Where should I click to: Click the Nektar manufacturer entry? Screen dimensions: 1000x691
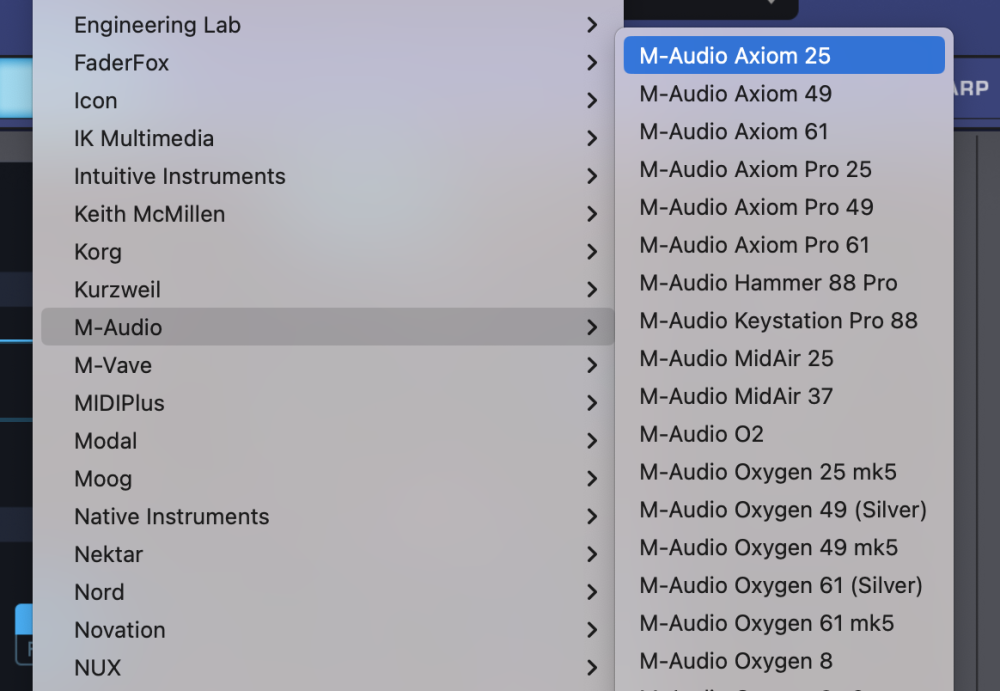tap(108, 554)
